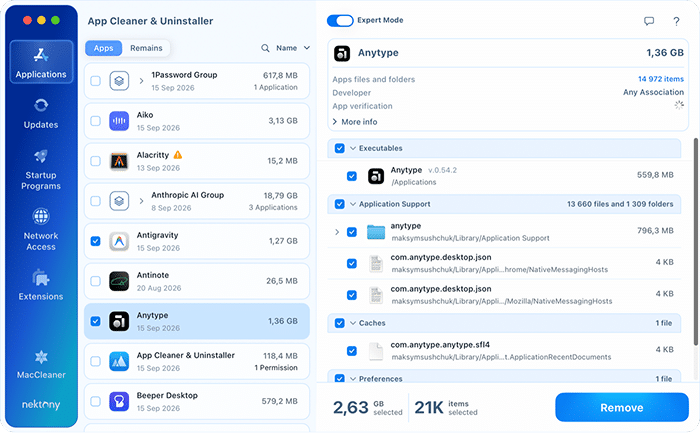Check the Alacritty checkbox
The height and width of the screenshot is (433, 700).
click(x=96, y=161)
